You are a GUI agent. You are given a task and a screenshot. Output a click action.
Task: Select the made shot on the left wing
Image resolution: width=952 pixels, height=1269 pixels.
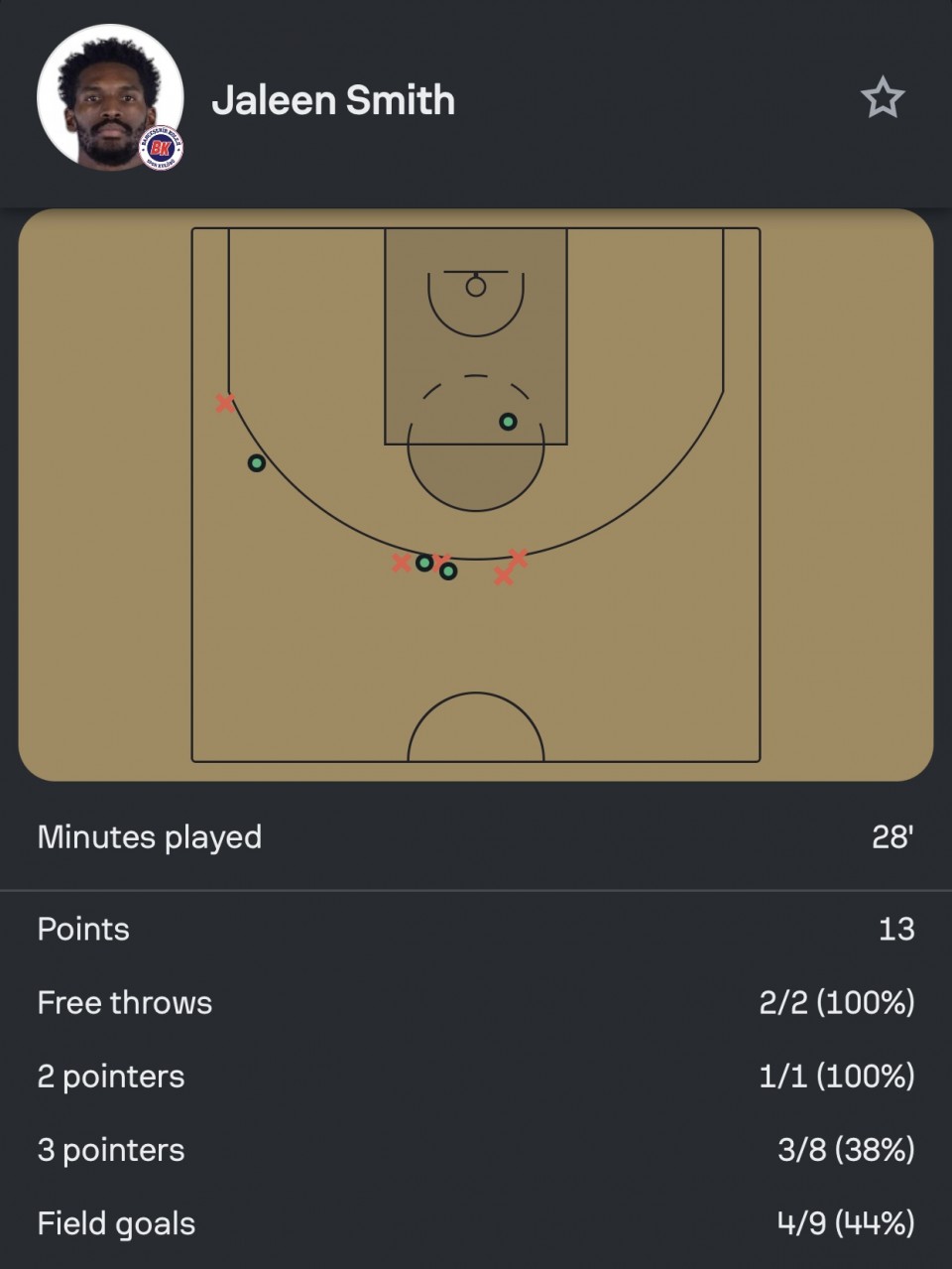(x=256, y=463)
